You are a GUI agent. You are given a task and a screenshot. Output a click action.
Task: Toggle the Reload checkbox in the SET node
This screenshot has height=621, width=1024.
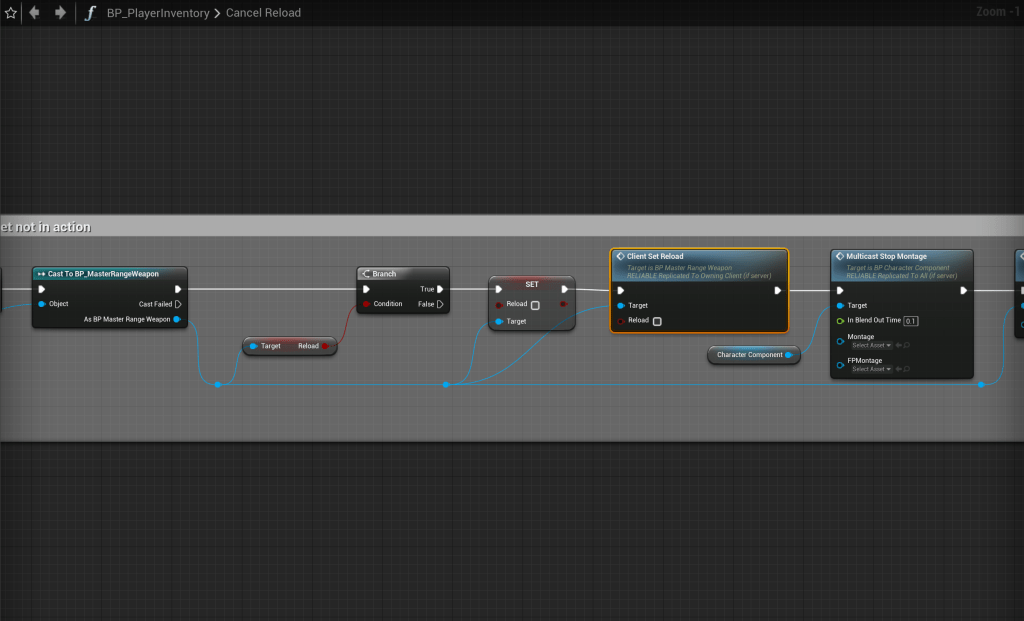pyautogui.click(x=535, y=305)
